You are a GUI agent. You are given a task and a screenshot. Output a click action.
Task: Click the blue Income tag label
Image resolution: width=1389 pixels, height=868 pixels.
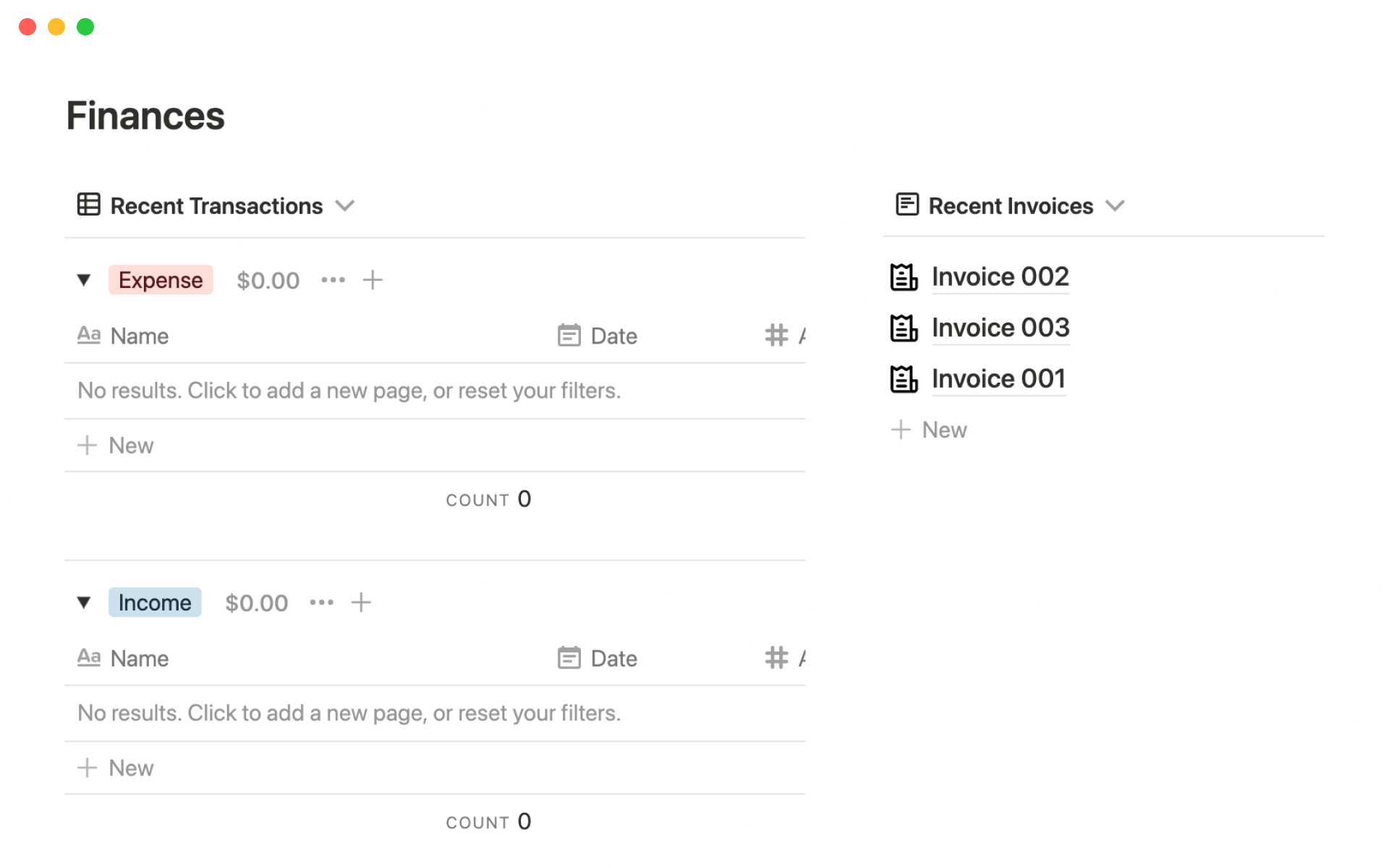click(155, 603)
